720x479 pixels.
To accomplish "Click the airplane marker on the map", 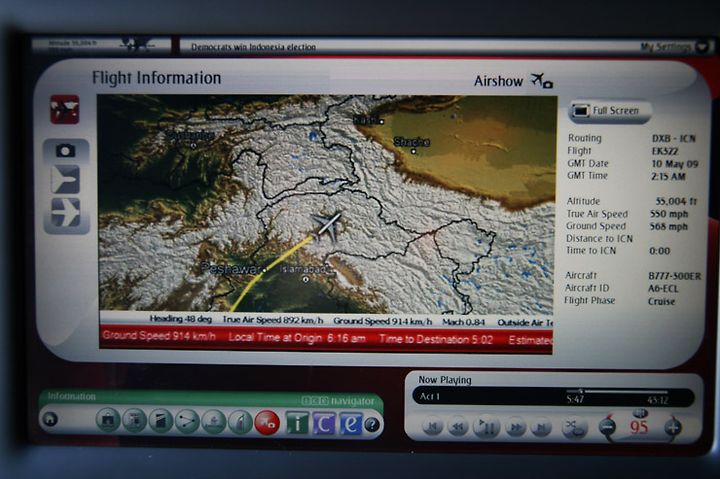I will coord(327,225).
